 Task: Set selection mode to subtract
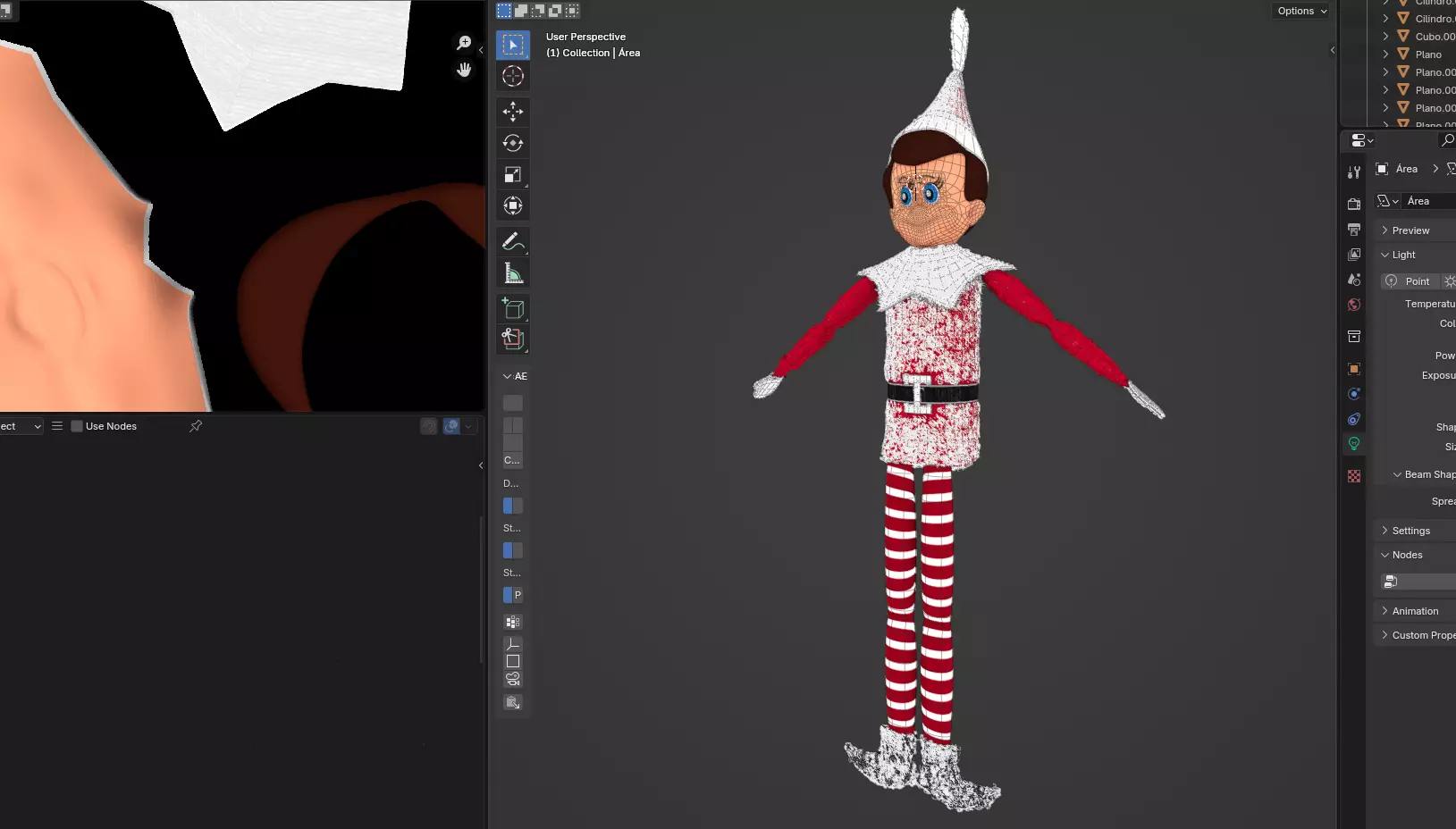[x=538, y=11]
